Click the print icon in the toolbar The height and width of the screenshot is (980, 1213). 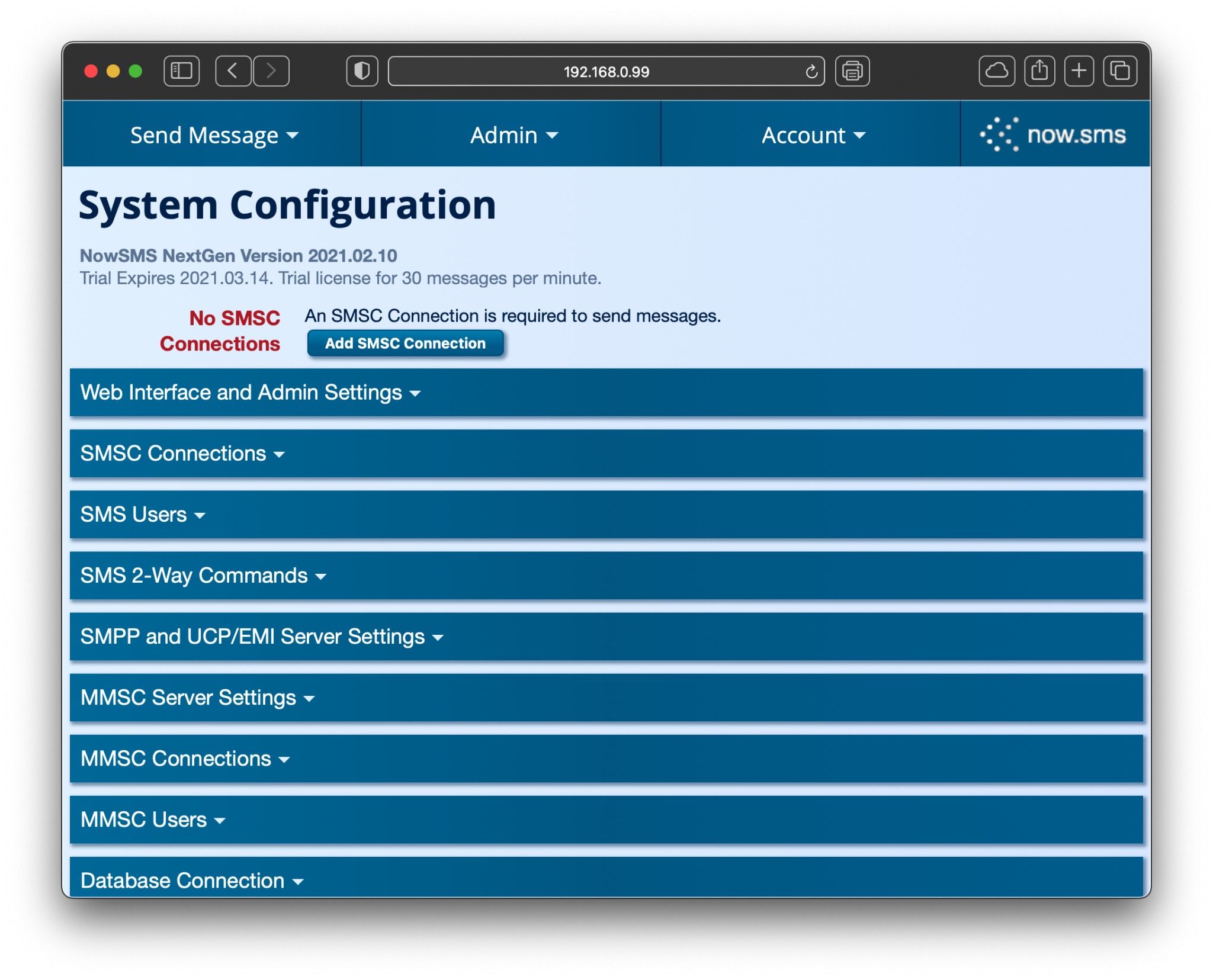tap(852, 71)
